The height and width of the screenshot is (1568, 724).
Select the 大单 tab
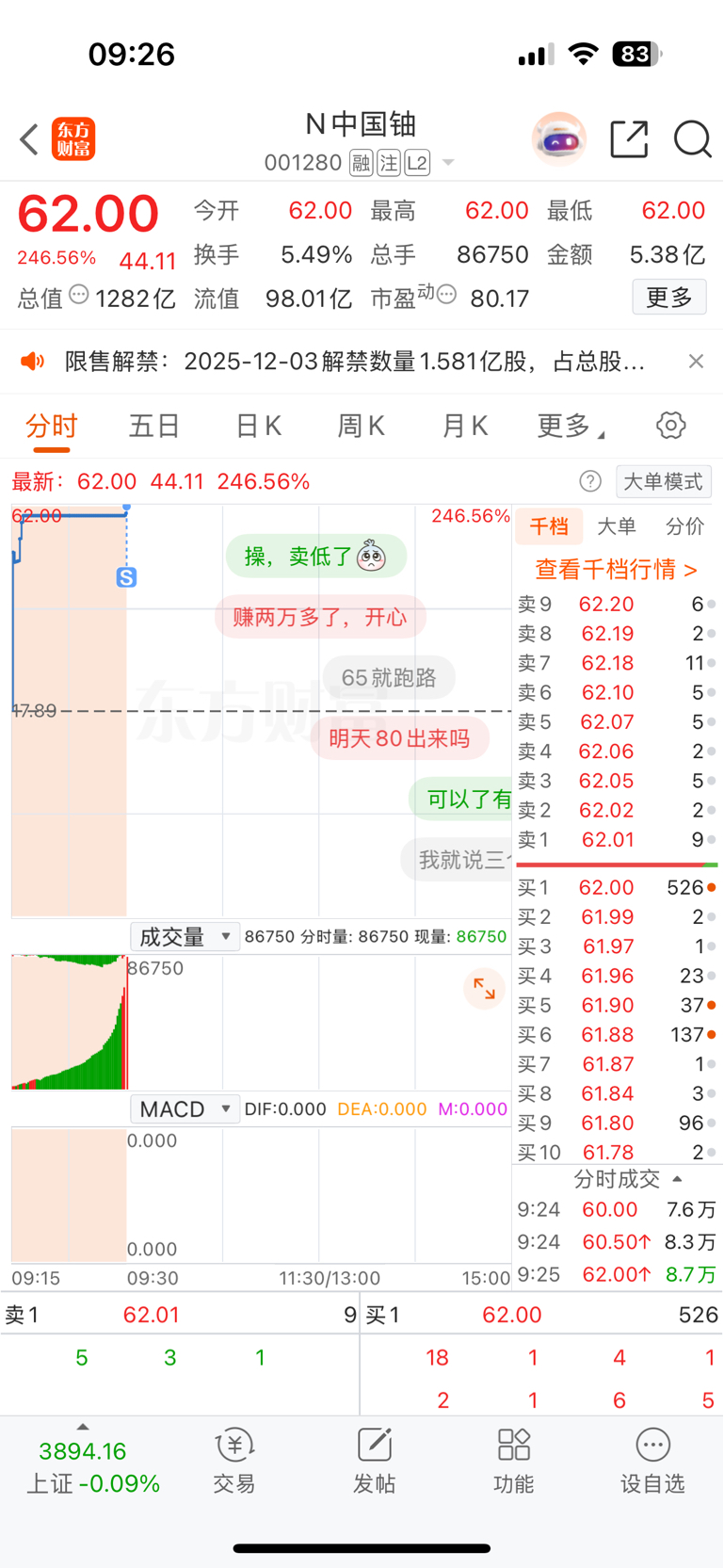click(x=617, y=526)
